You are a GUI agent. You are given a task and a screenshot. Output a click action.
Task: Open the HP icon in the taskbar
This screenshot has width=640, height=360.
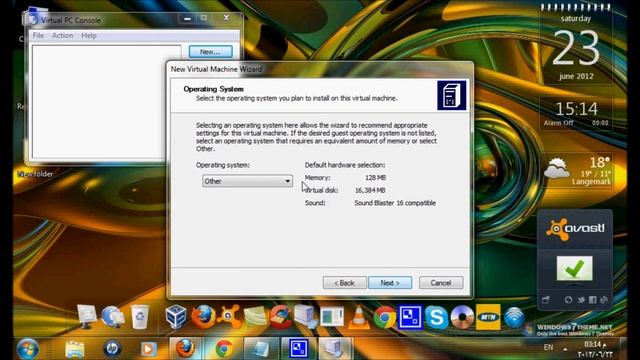[112, 349]
